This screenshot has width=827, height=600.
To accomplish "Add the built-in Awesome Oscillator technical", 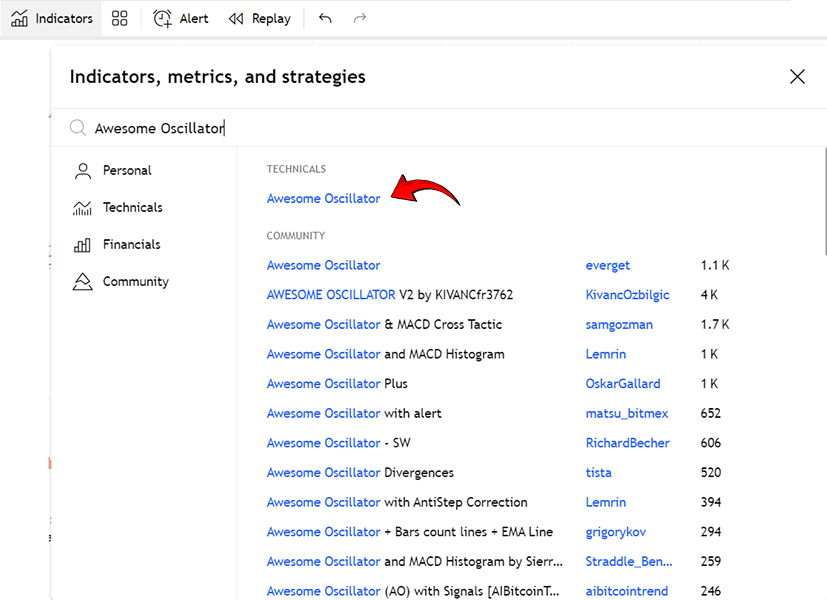I will 323,199.
